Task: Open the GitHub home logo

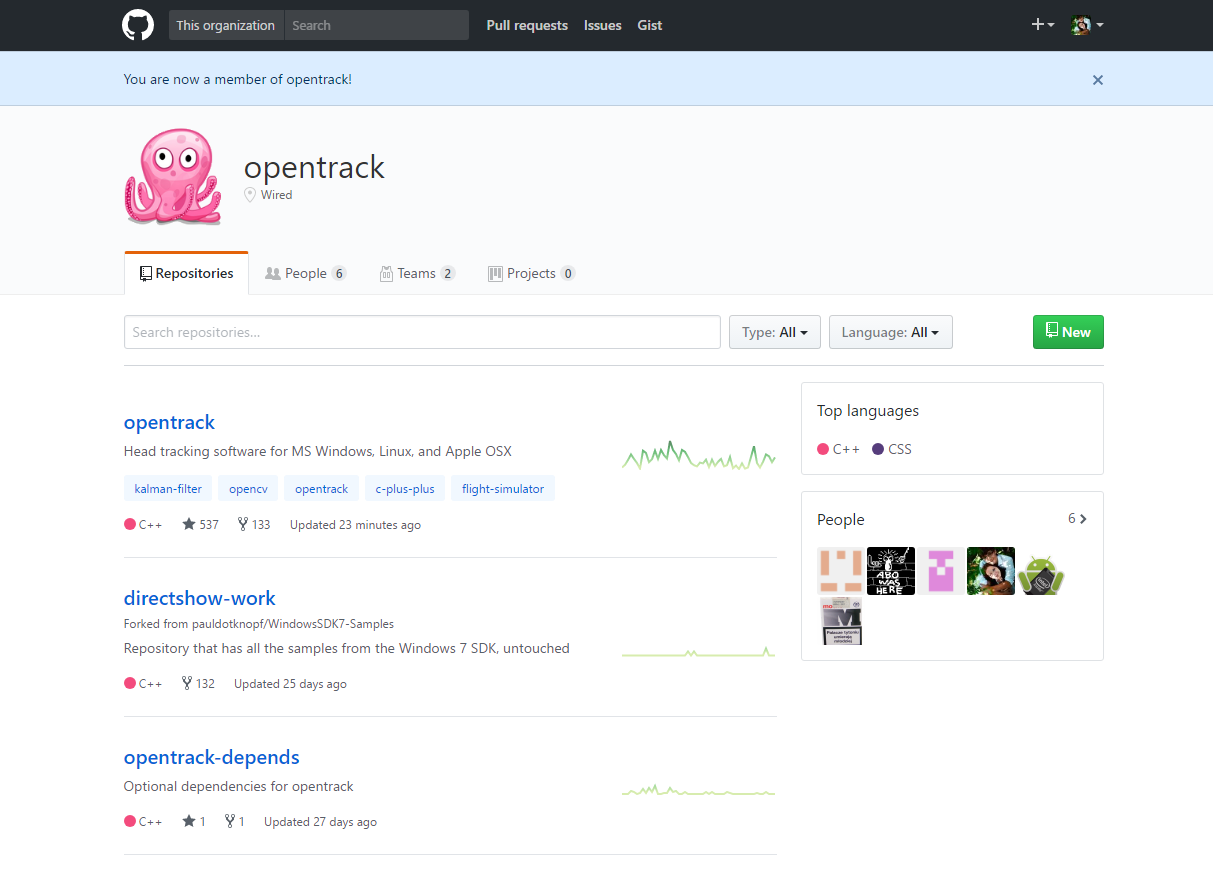Action: (x=138, y=25)
